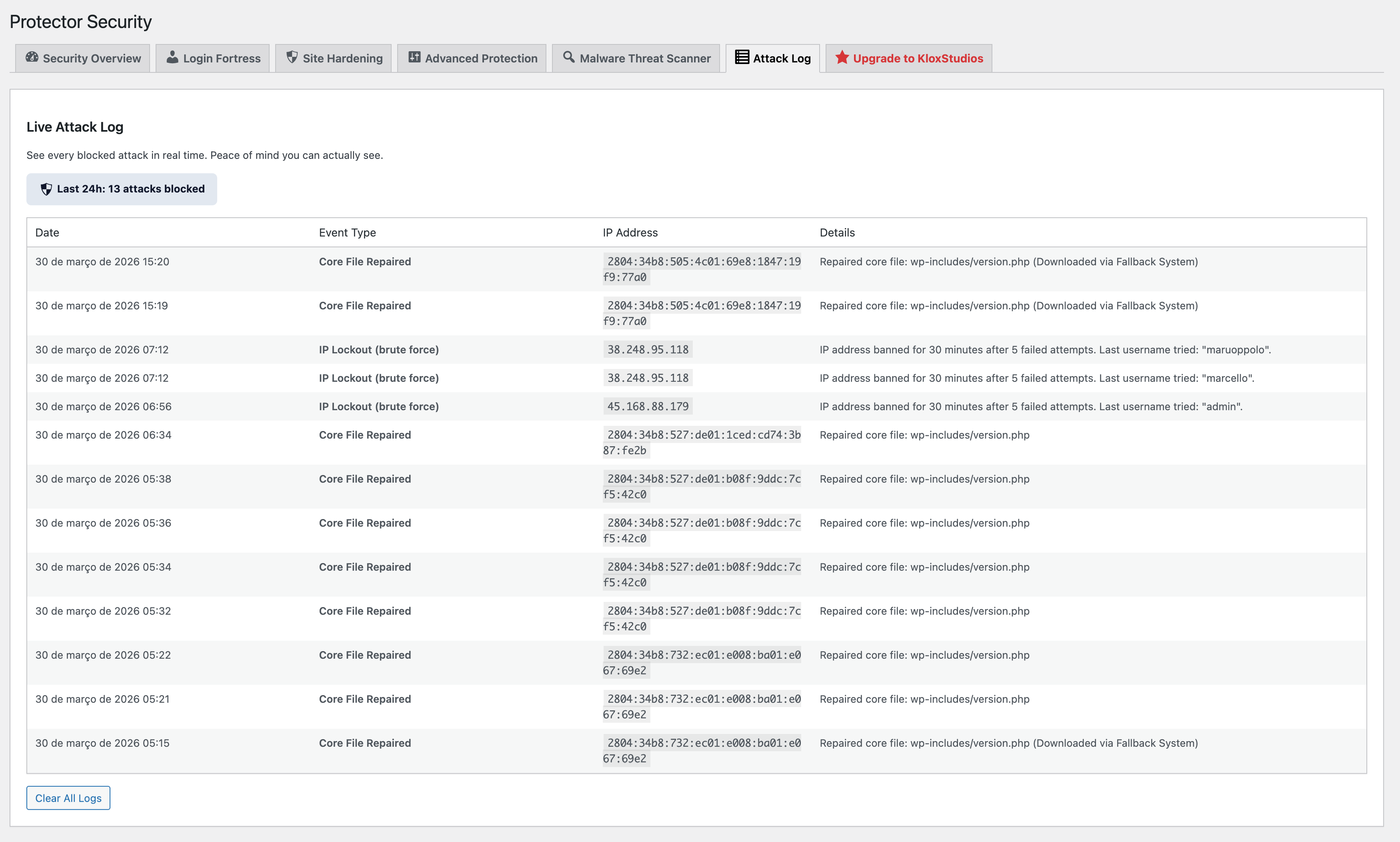This screenshot has height=842, width=1400.
Task: Click the Site Hardening shield icon
Action: 292,57
